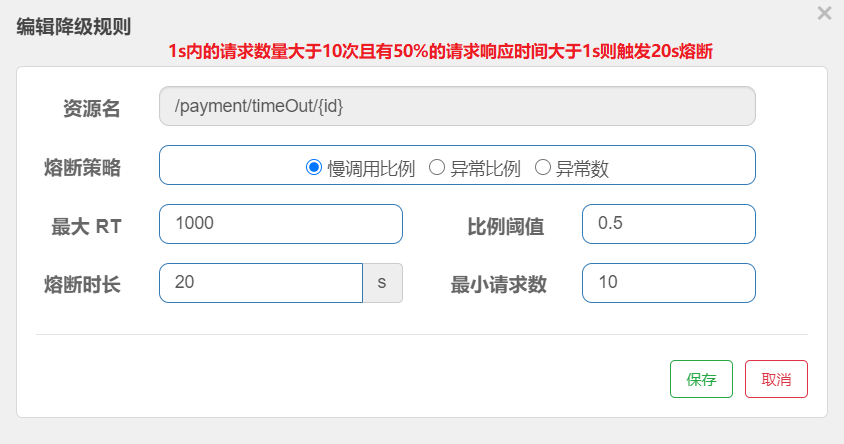Click the 资源名 label

click(x=92, y=108)
